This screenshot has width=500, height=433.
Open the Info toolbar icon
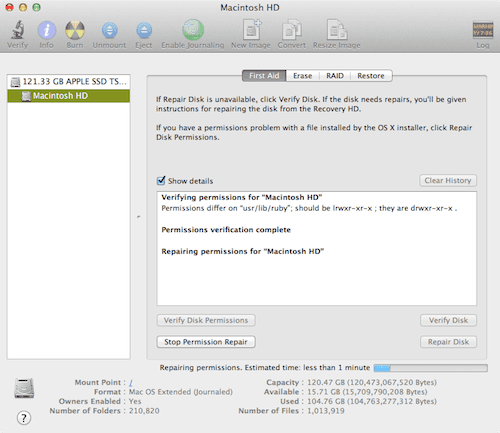coord(47,30)
